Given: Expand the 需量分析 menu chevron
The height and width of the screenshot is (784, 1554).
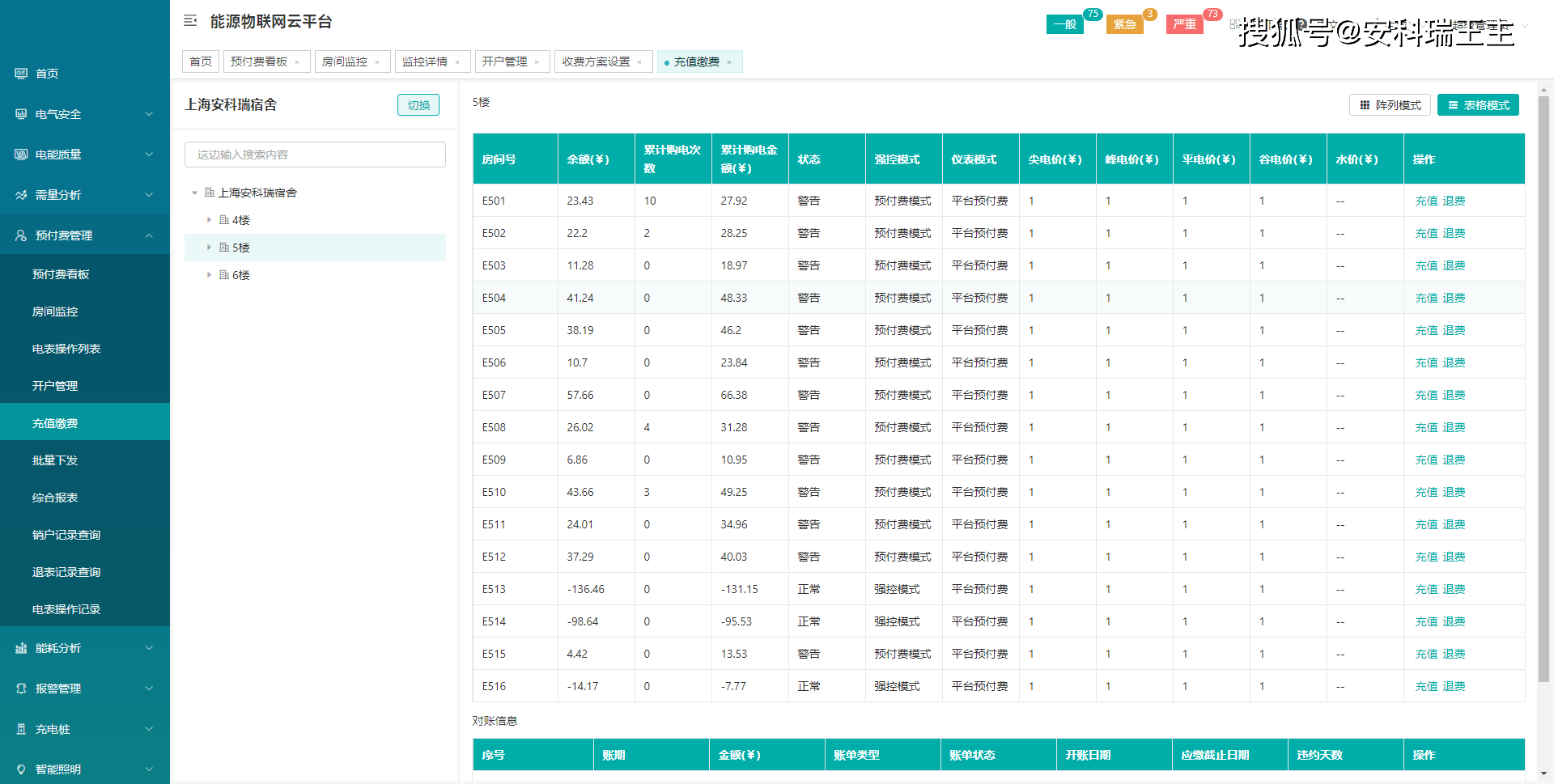Looking at the screenshot, I should point(149,195).
